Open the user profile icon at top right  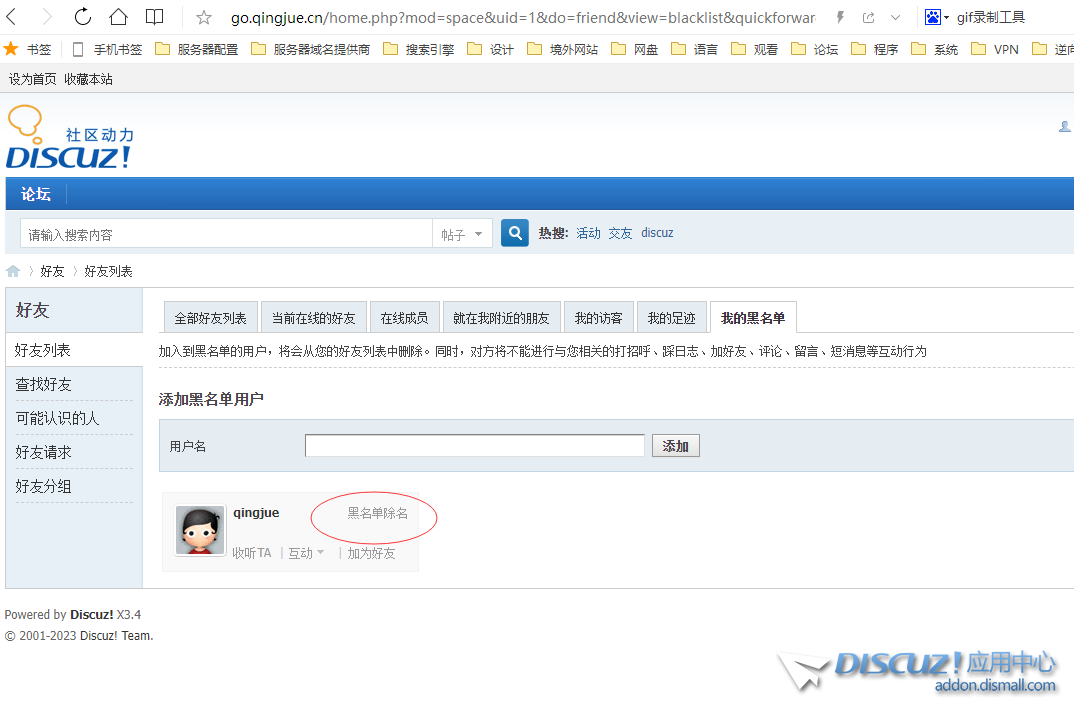click(x=1064, y=127)
